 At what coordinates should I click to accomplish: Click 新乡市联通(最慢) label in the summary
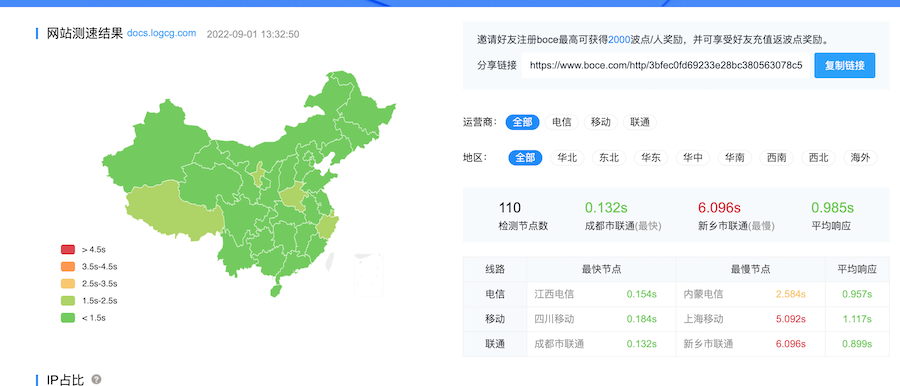736,226
